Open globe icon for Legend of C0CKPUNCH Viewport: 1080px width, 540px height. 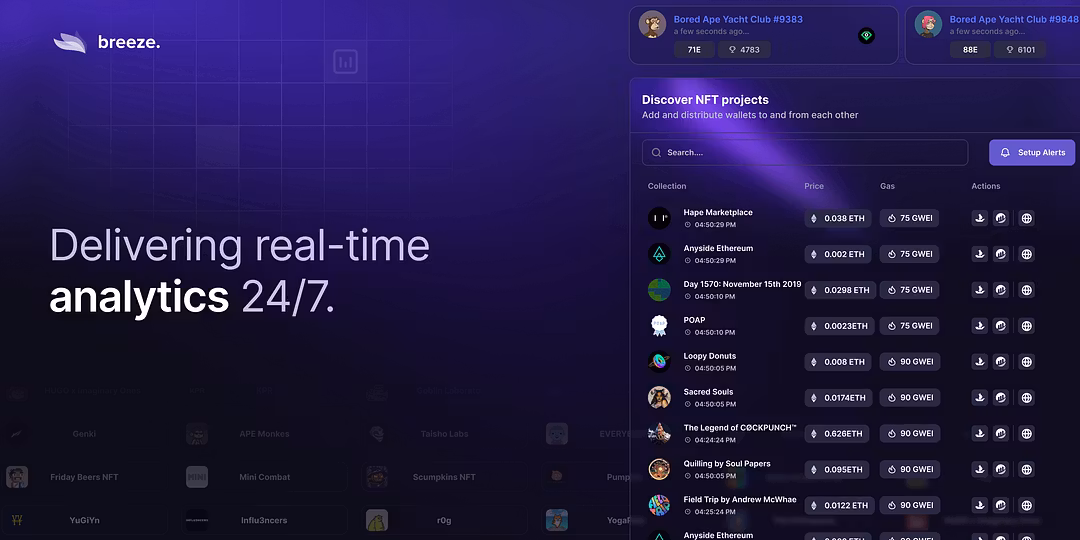point(1027,433)
